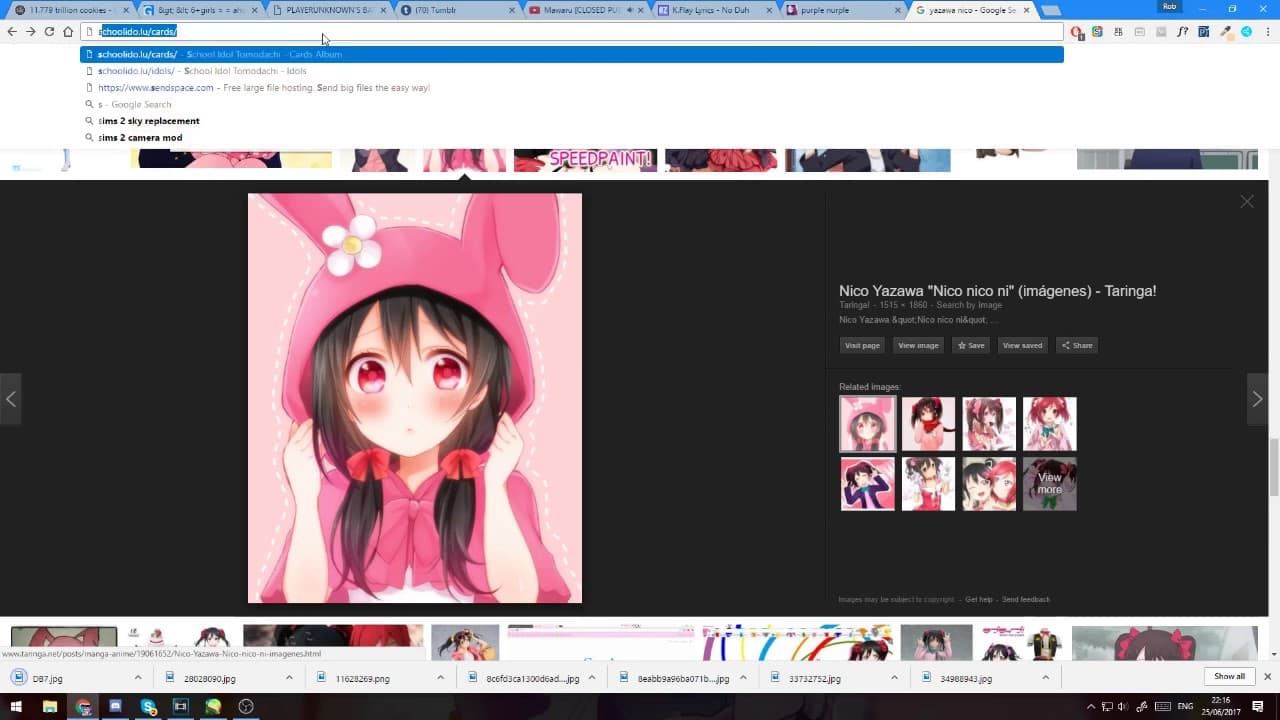Click the View image button

(x=918, y=345)
